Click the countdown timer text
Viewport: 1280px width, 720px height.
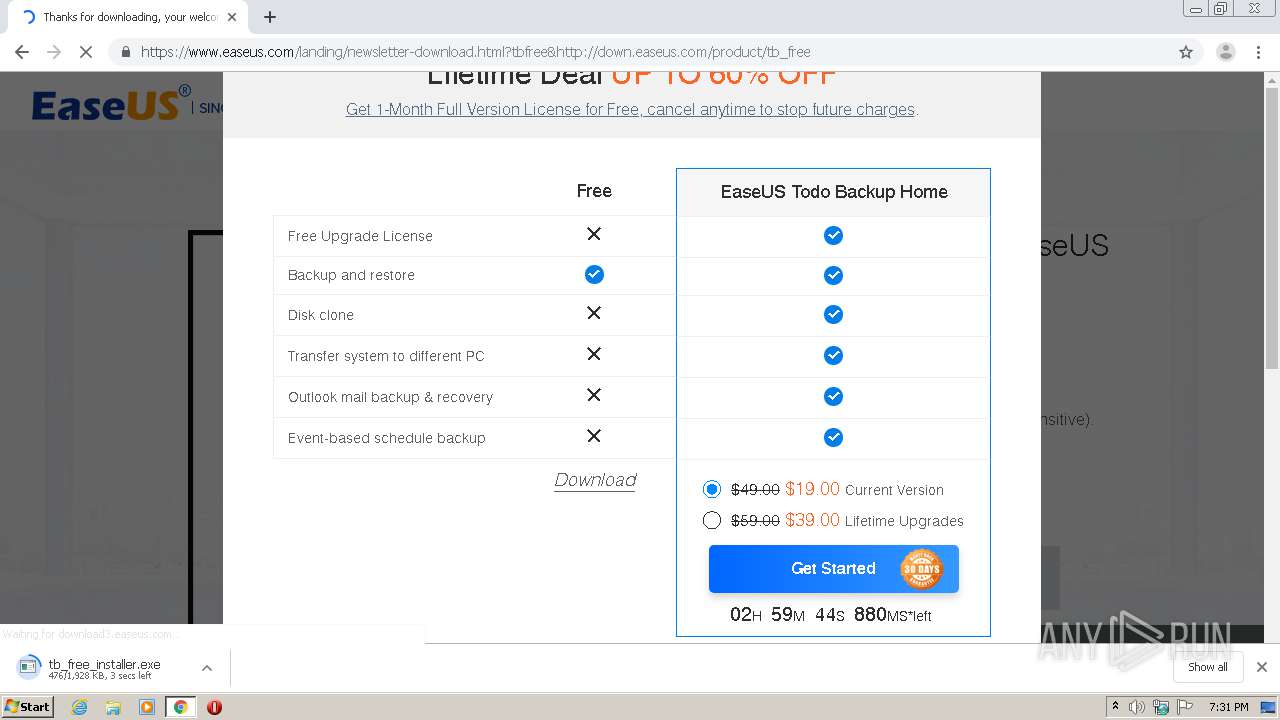[x=830, y=614]
